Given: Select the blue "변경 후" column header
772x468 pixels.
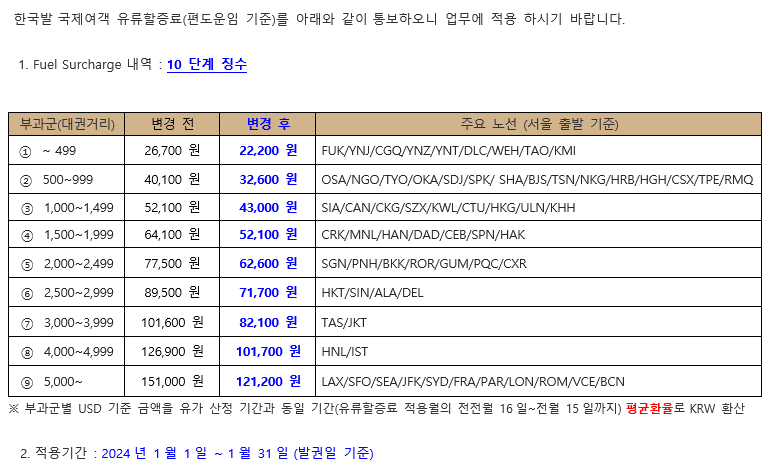Looking at the screenshot, I should click(268, 124).
